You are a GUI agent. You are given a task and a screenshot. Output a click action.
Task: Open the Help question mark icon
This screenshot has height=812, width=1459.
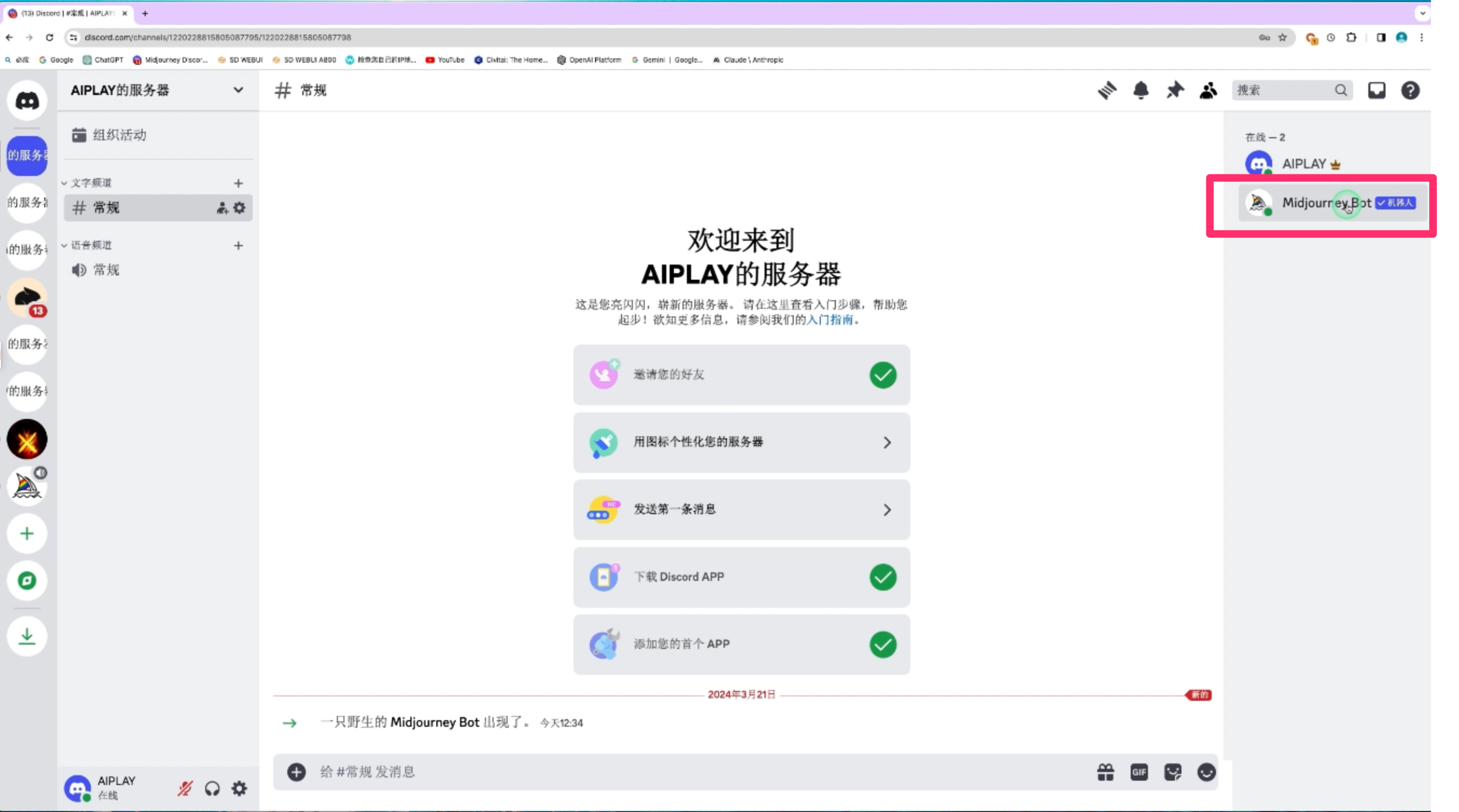point(1410,90)
